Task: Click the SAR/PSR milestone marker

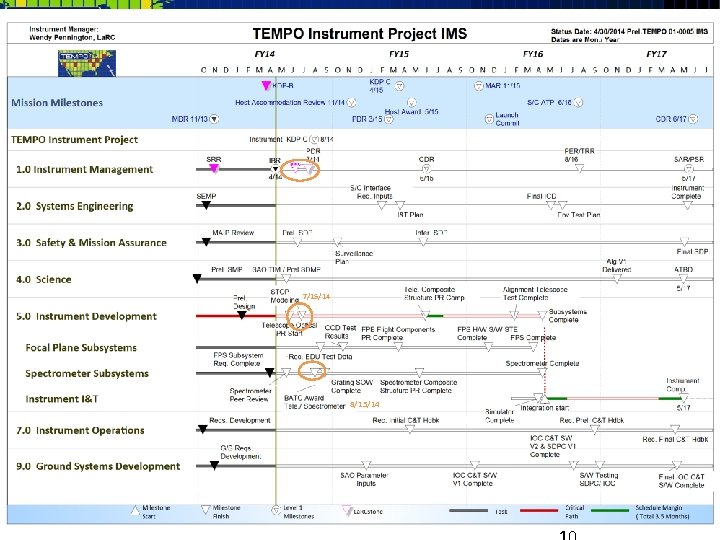Action: [689, 169]
